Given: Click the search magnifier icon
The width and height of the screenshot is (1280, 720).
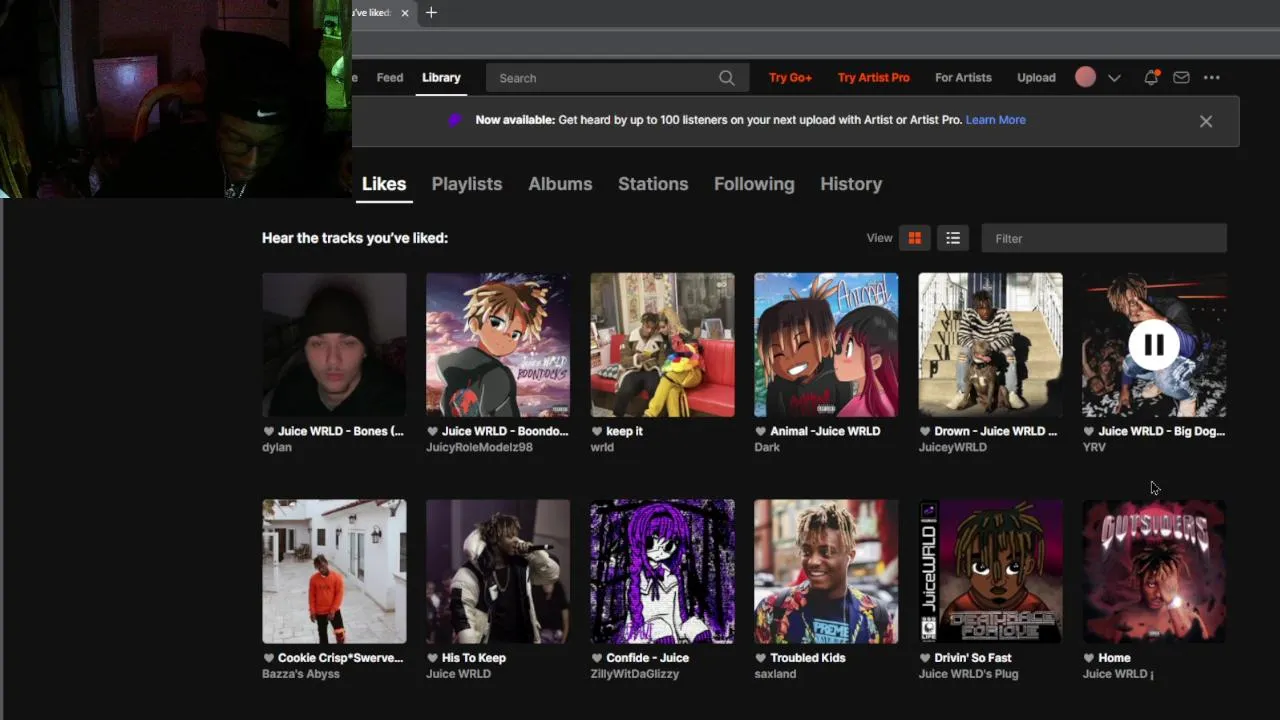Looking at the screenshot, I should click(x=726, y=78).
